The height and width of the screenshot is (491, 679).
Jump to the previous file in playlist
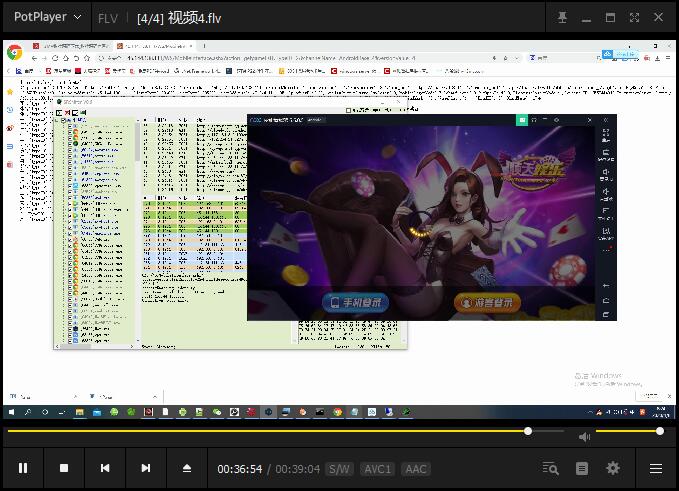tap(105, 468)
